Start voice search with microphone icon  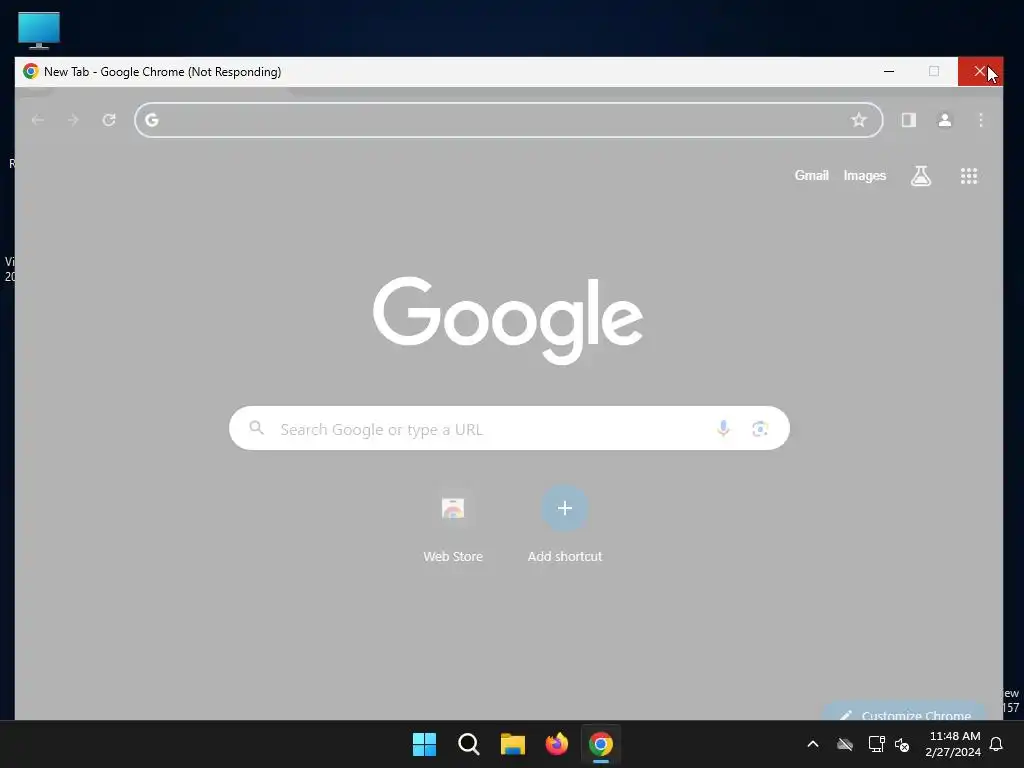pyautogui.click(x=723, y=428)
